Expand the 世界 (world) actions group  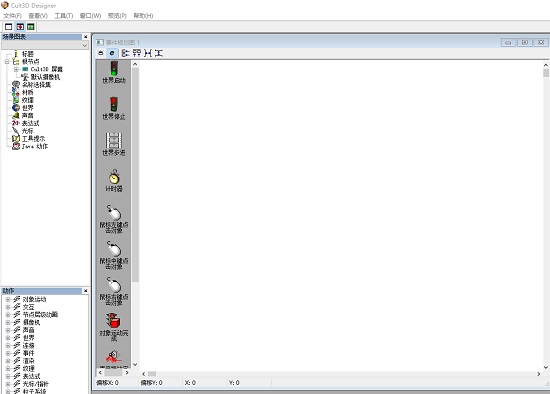8,338
